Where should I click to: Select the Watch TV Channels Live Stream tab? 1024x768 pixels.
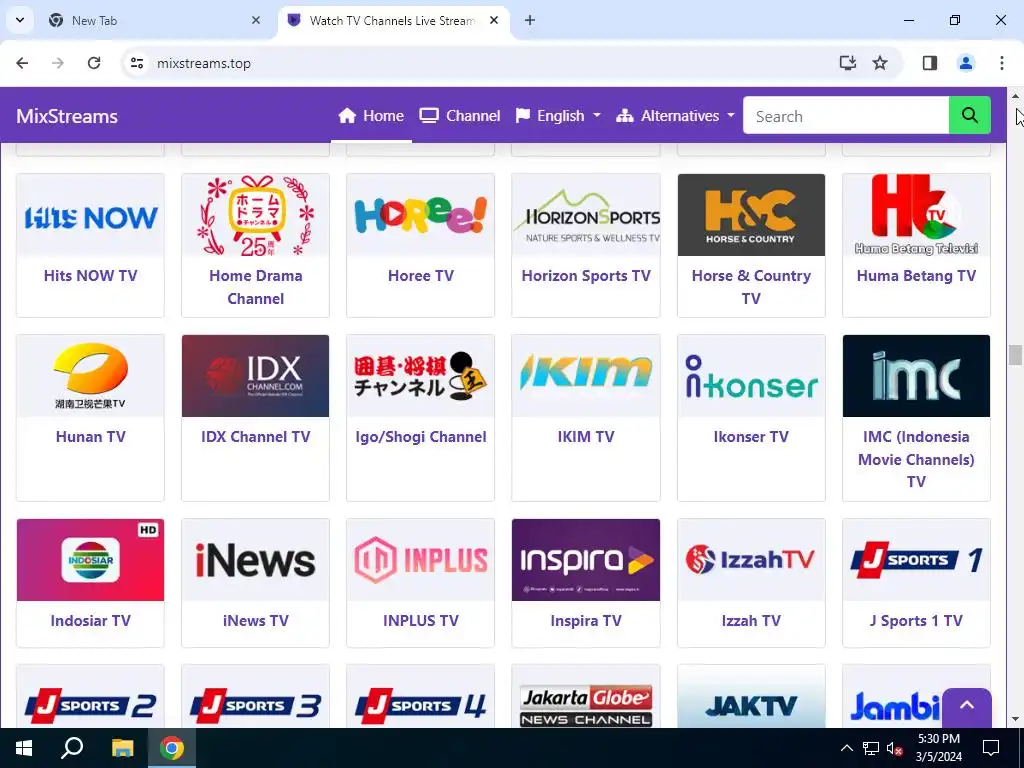point(392,20)
